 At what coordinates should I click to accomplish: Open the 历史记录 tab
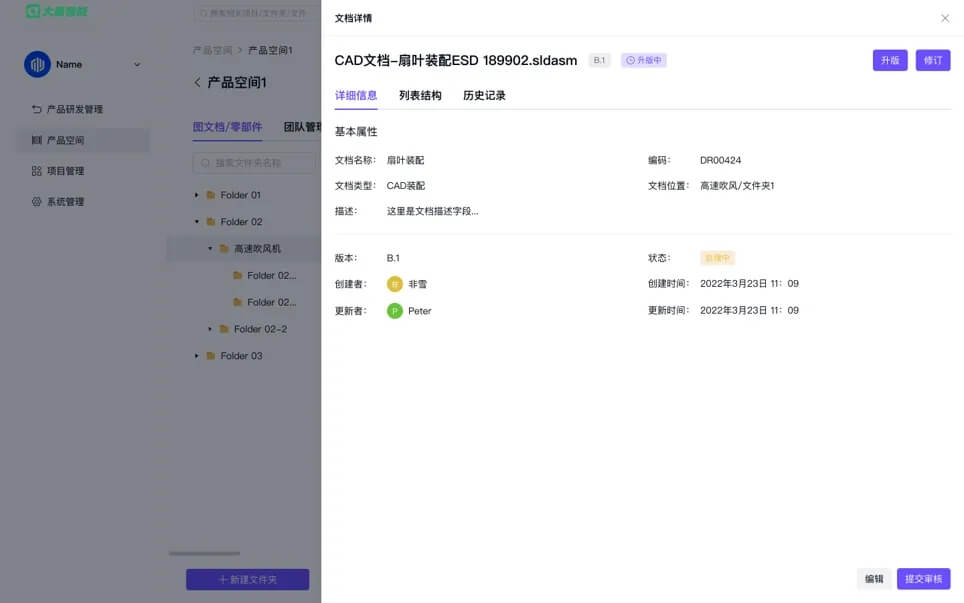[x=482, y=95]
